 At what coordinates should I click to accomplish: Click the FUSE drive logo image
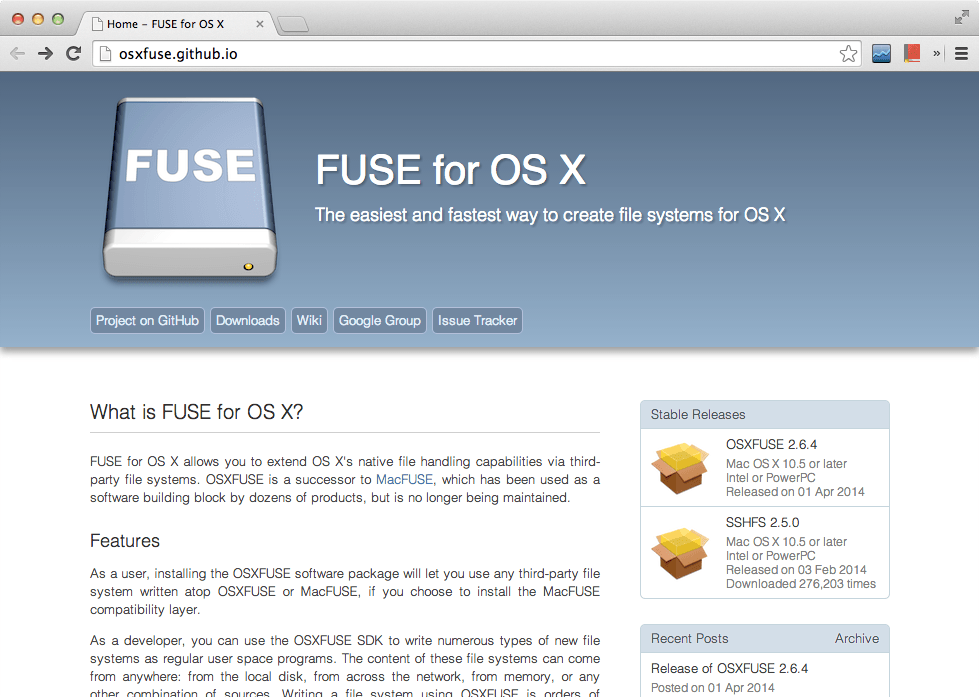[190, 189]
